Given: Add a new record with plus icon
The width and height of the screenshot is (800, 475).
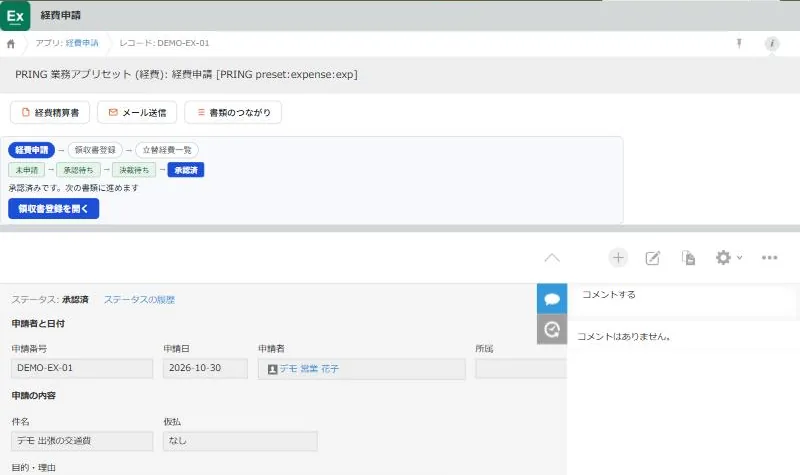Looking at the screenshot, I should pos(618,258).
